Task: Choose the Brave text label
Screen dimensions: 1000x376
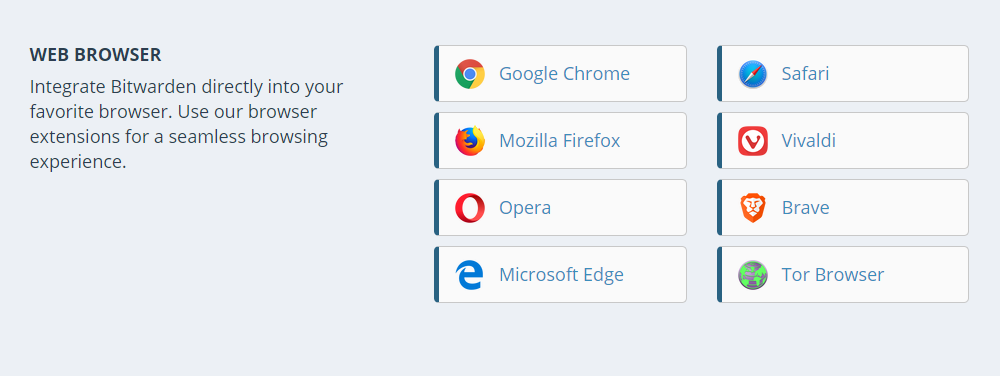Action: click(805, 208)
